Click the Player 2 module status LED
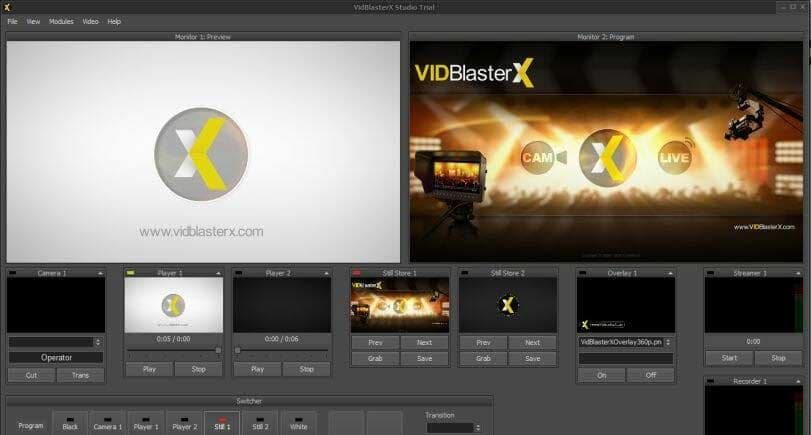811x435 pixels. pyautogui.click(x=238, y=273)
